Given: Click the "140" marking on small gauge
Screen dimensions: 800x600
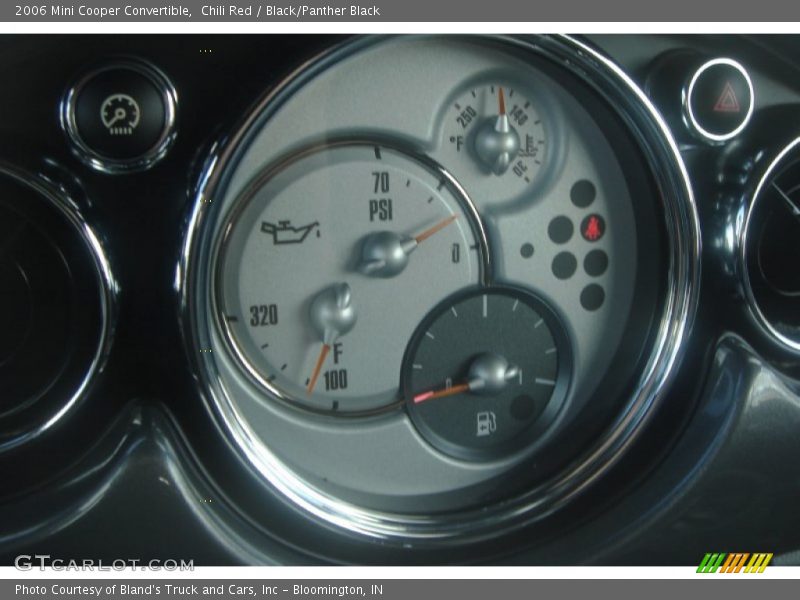Looking at the screenshot, I should (x=518, y=115).
